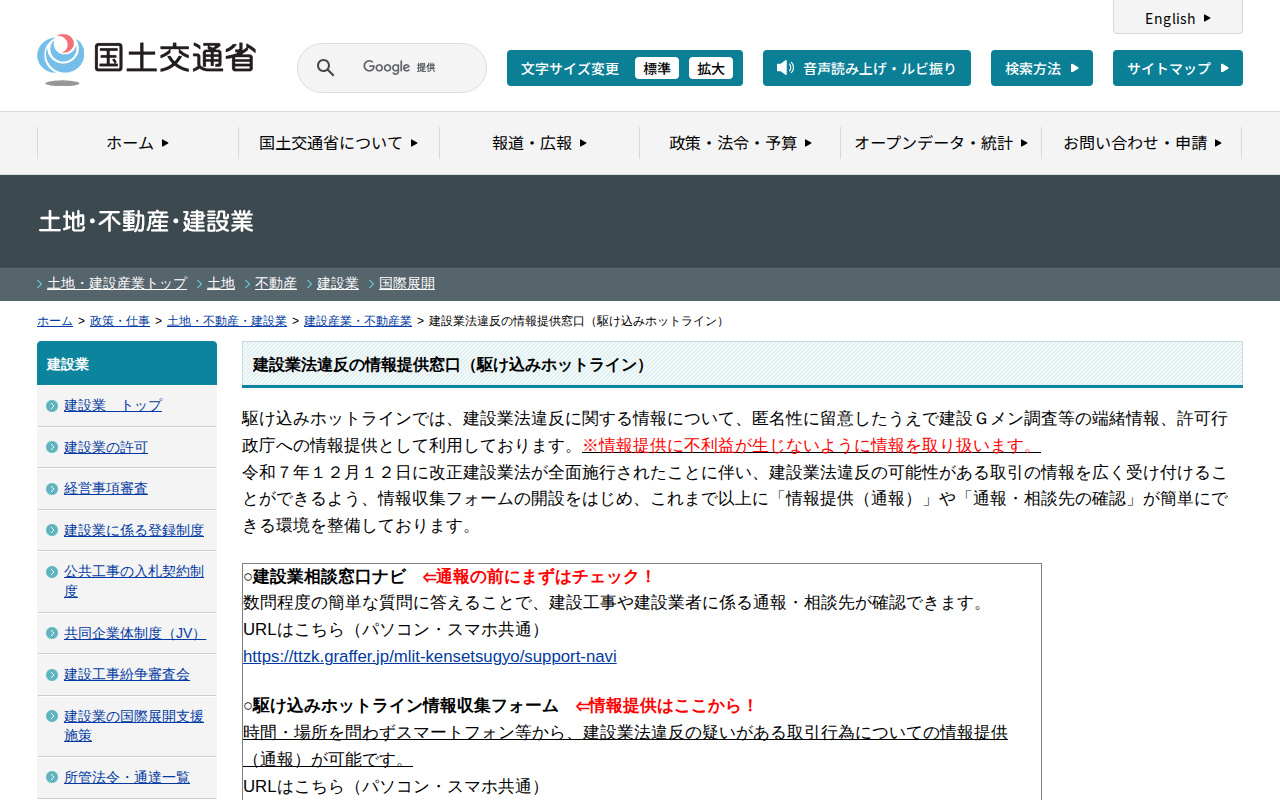Click the speaker icon for 音声読み上げ
This screenshot has width=1280, height=800.
pyautogui.click(x=785, y=68)
